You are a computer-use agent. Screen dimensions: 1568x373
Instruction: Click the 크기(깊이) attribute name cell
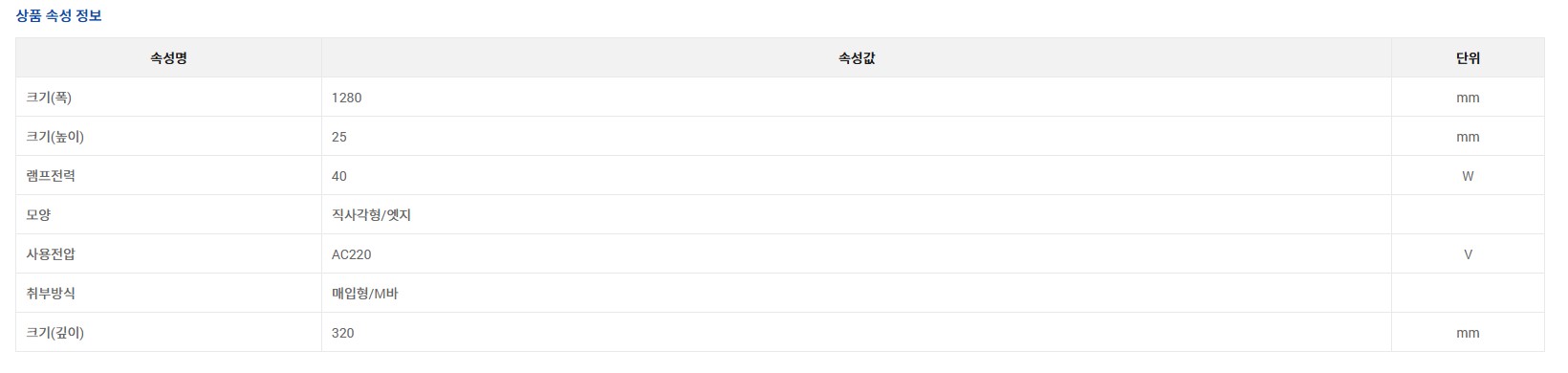click(x=168, y=333)
